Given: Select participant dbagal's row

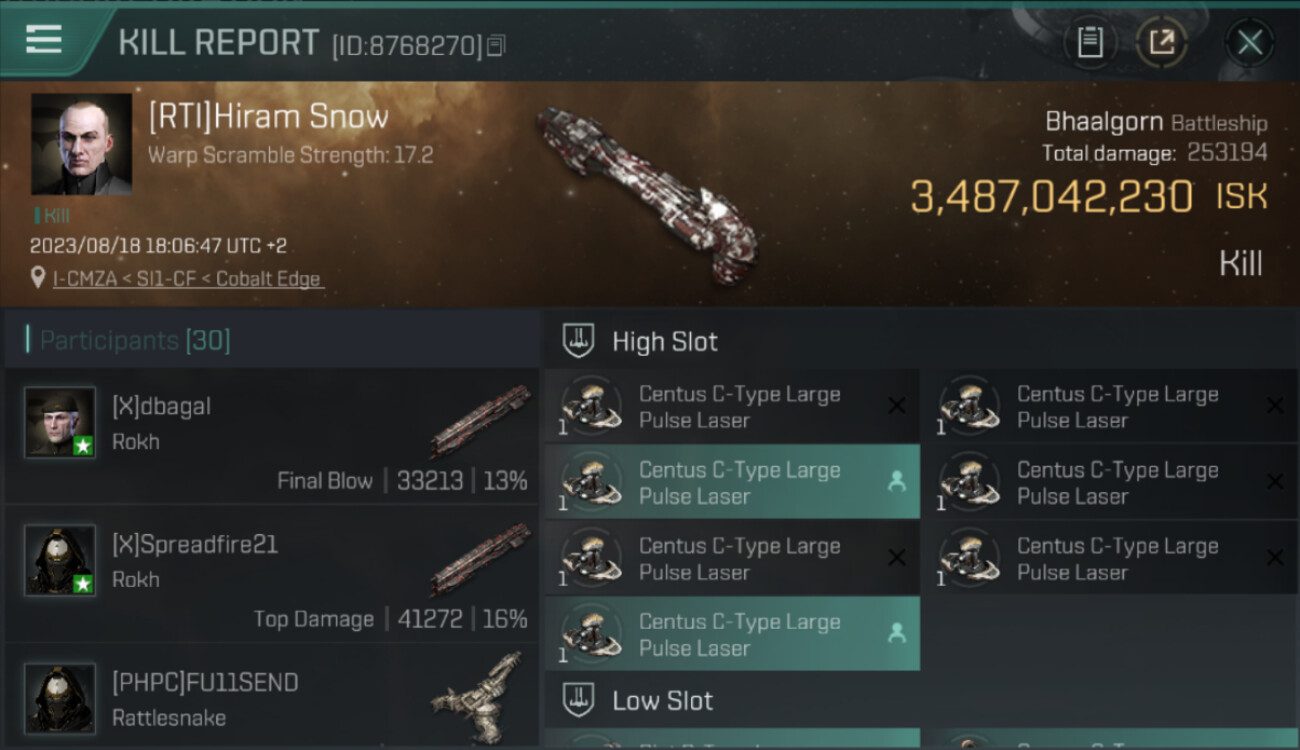Looking at the screenshot, I should (x=272, y=436).
